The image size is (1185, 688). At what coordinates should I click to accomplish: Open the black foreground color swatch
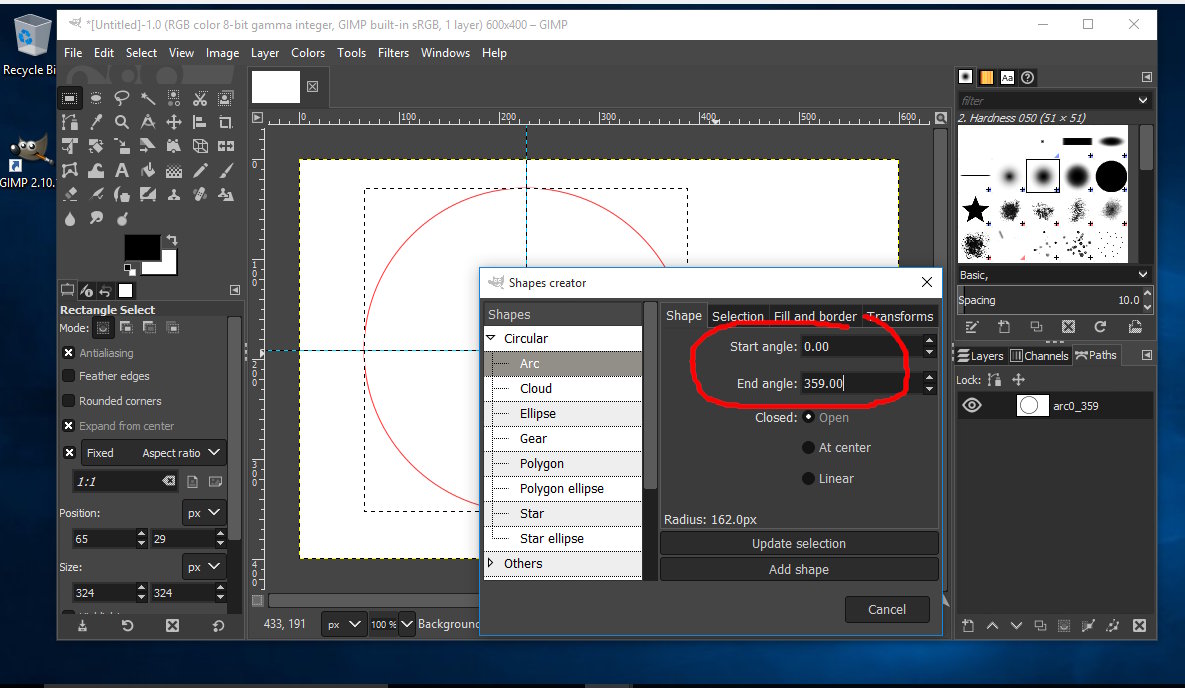pyautogui.click(x=141, y=247)
